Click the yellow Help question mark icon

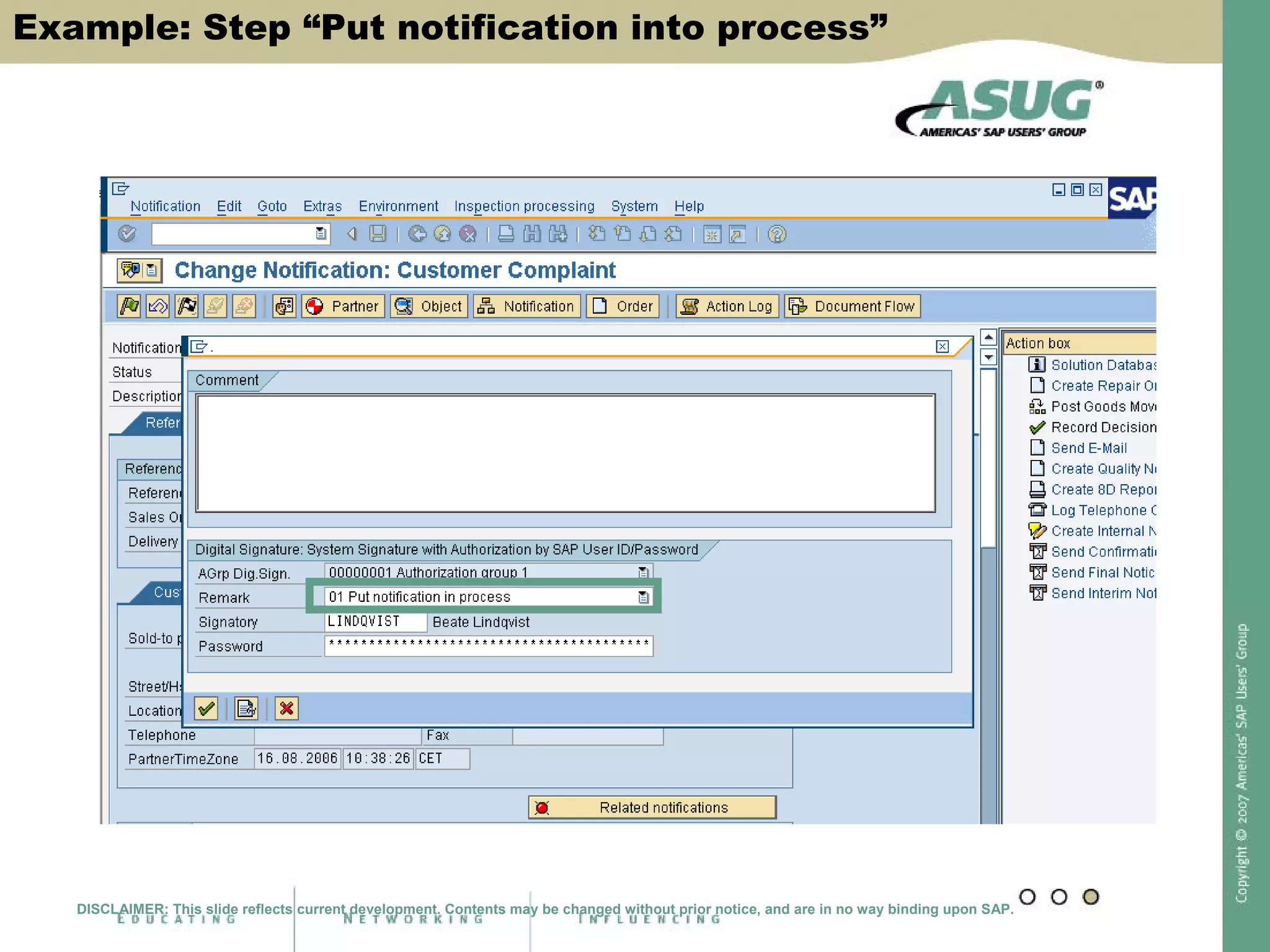click(x=776, y=234)
